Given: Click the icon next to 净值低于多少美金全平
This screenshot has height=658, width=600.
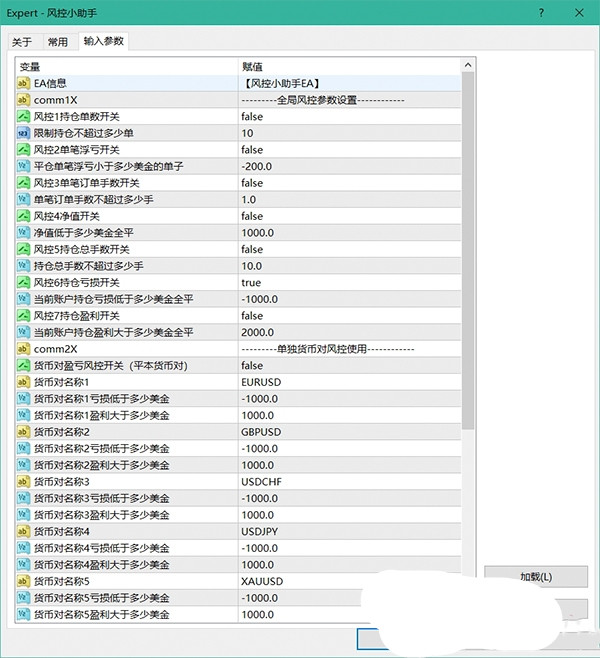Looking at the screenshot, I should 24,233.
